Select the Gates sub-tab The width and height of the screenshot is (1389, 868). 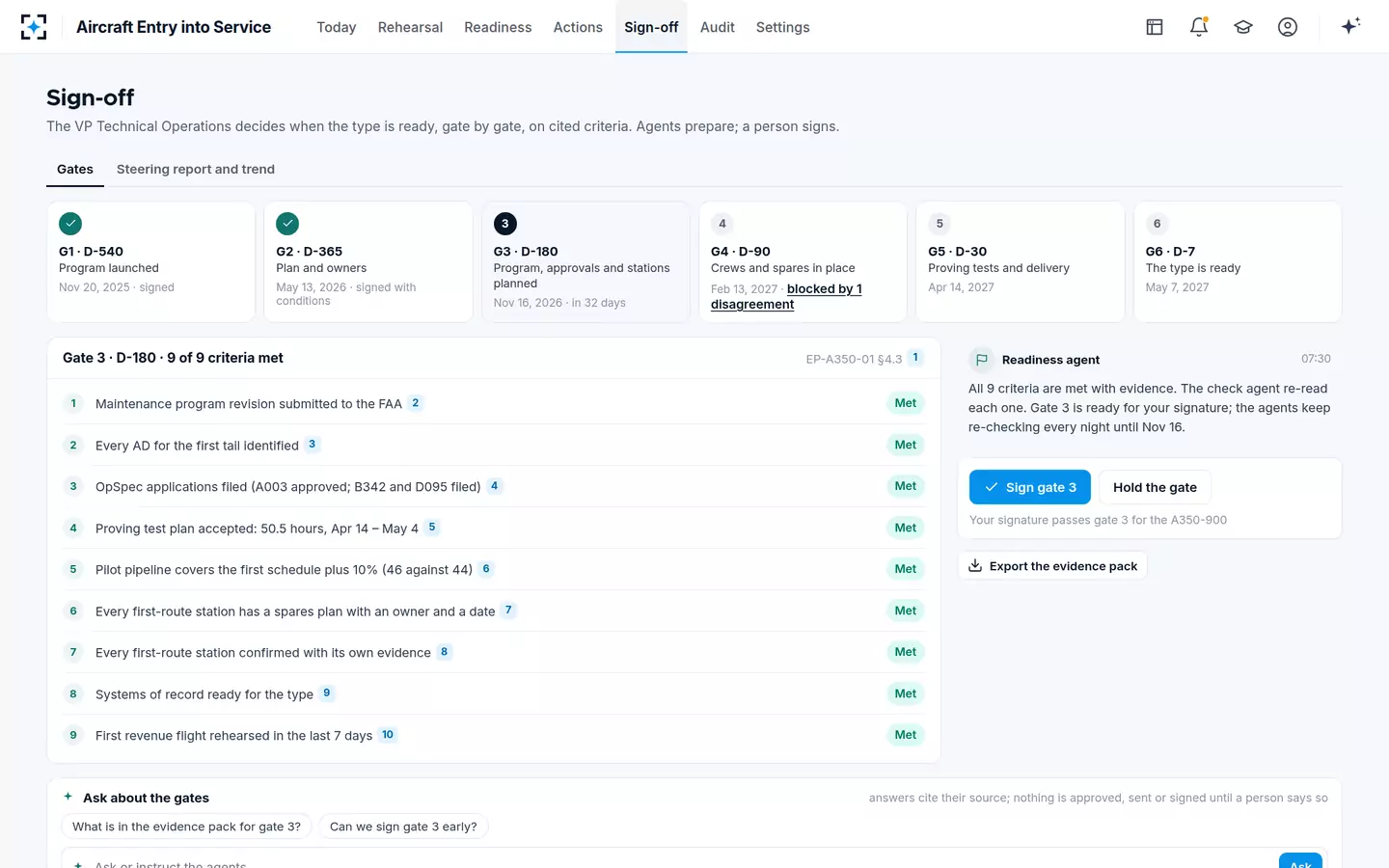(x=75, y=170)
